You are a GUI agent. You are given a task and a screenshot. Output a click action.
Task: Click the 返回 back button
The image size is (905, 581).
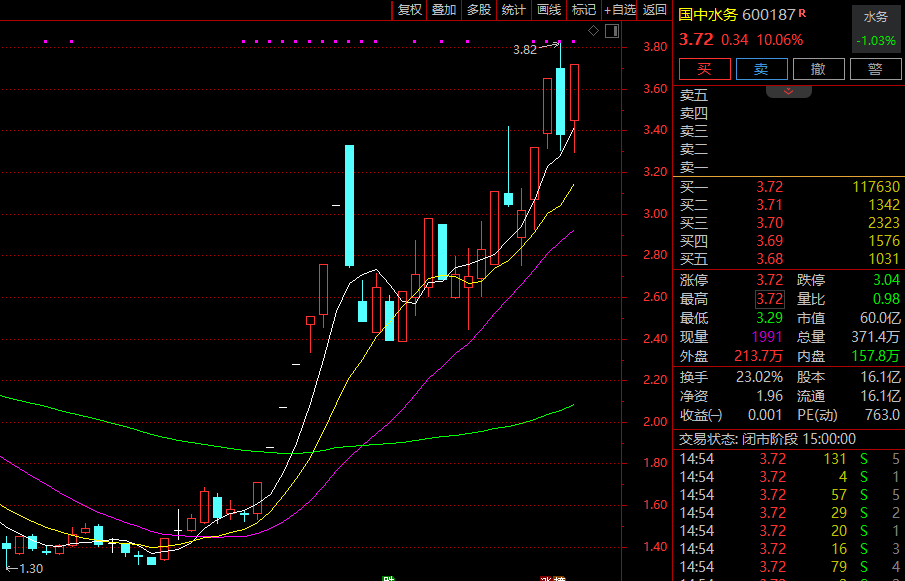(655, 10)
